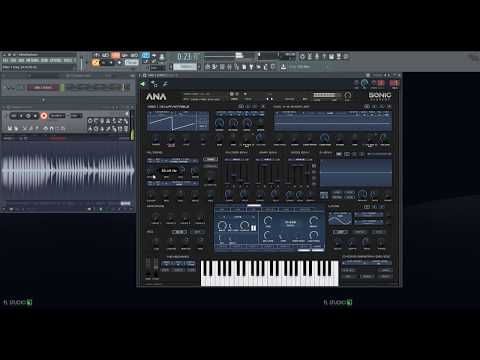Open the lower dropdown beside the LFO waveform
This screenshot has height=360, width=480.
(369, 221)
